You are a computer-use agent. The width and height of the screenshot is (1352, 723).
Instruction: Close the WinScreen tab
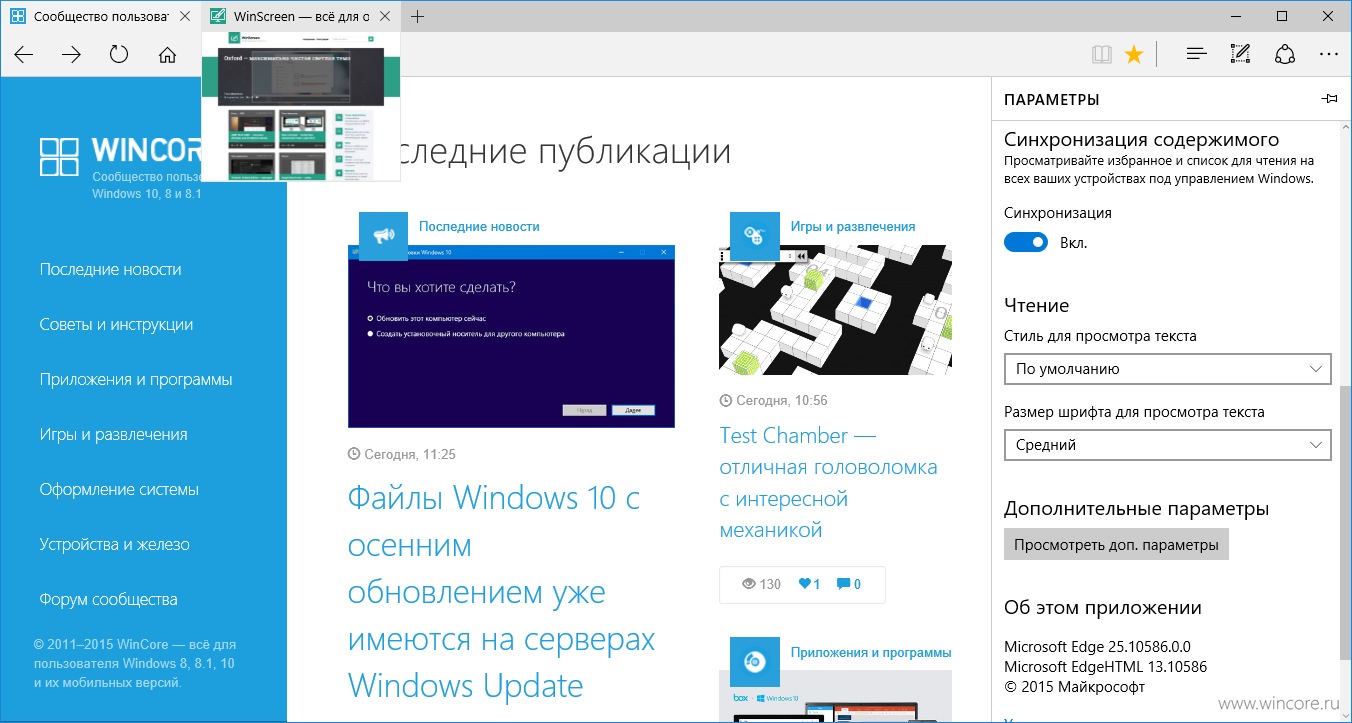pos(387,17)
